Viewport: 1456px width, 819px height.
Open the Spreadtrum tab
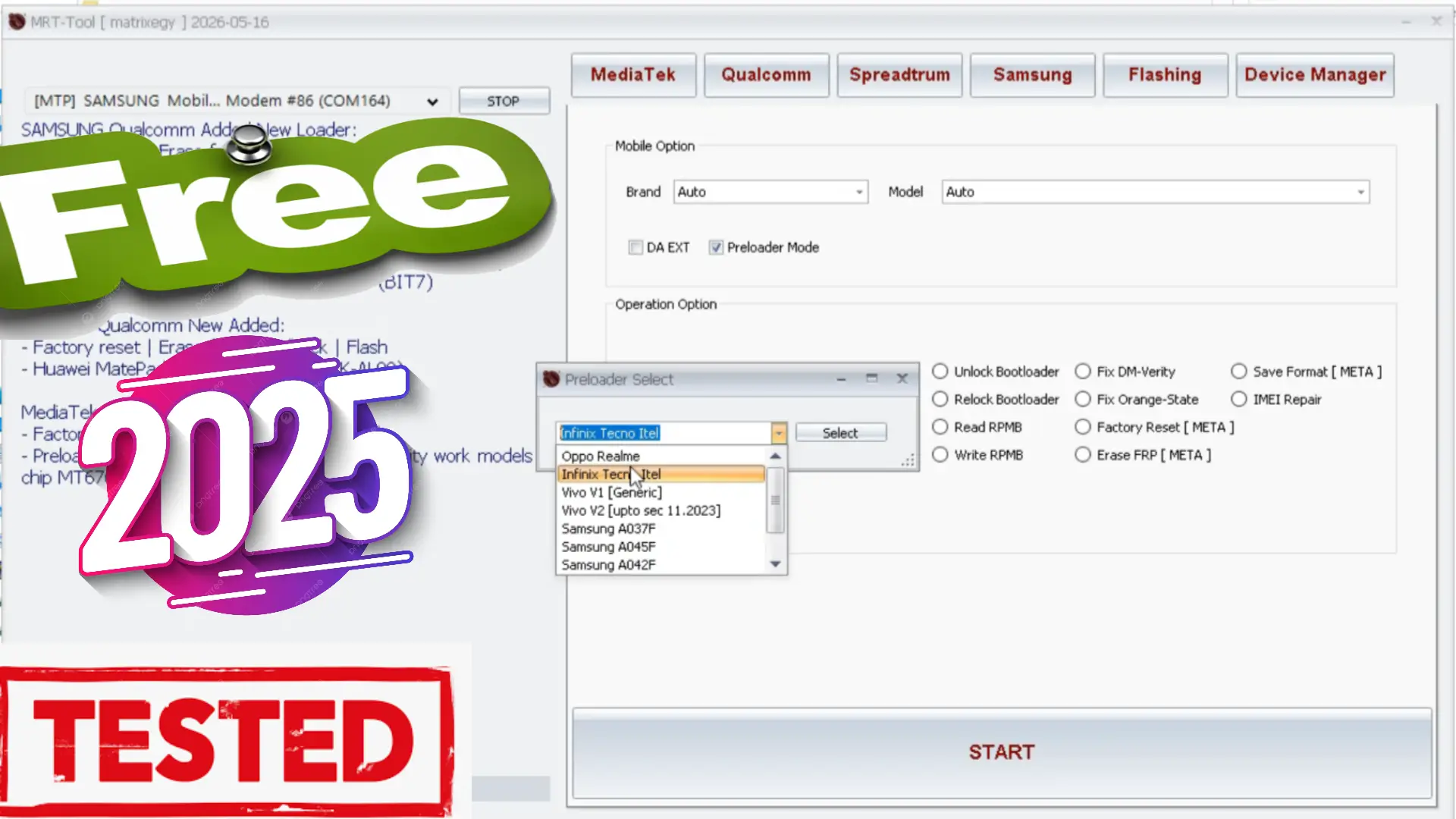click(x=899, y=74)
